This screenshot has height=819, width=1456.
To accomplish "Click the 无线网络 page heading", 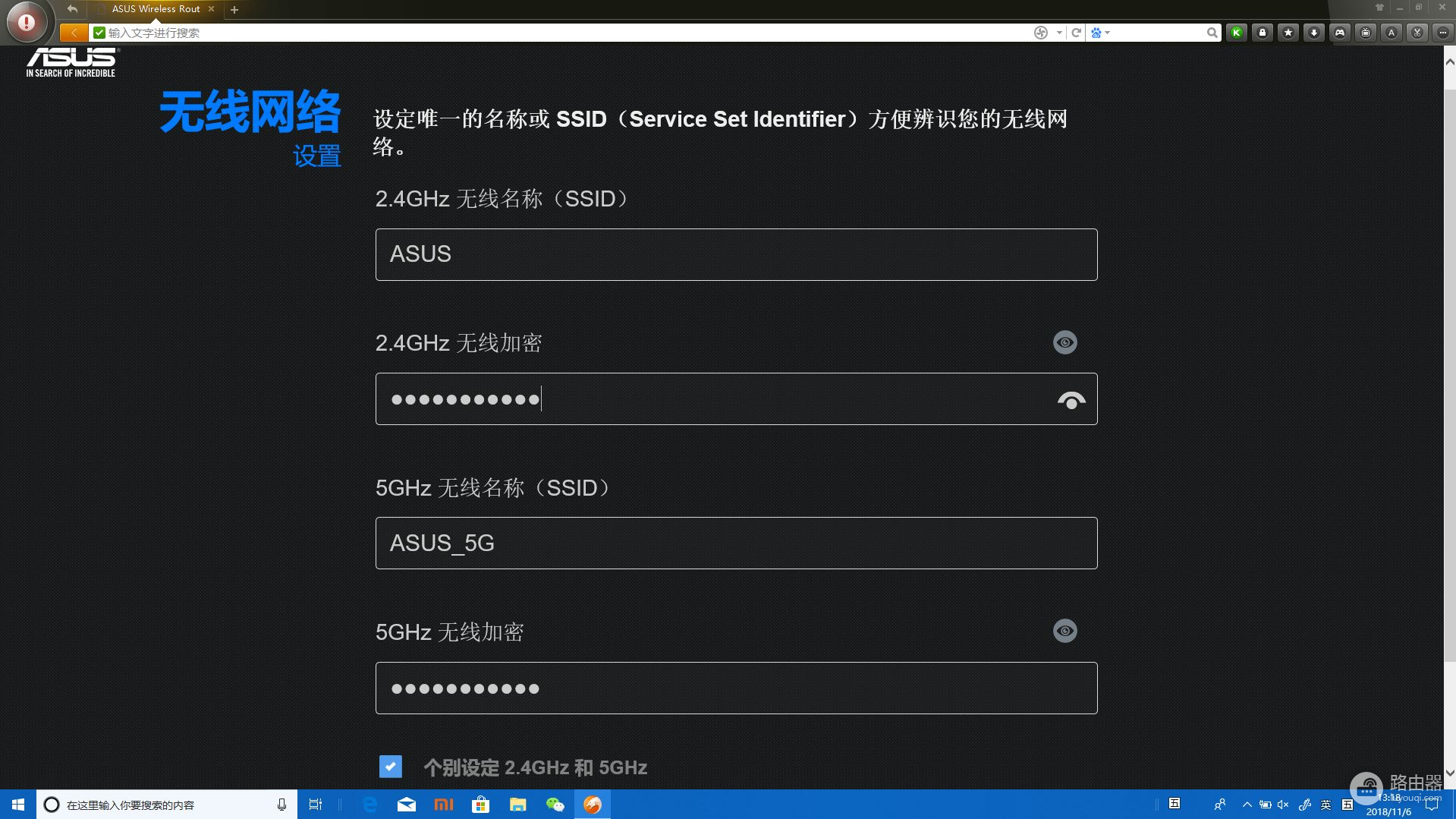I will [x=250, y=112].
